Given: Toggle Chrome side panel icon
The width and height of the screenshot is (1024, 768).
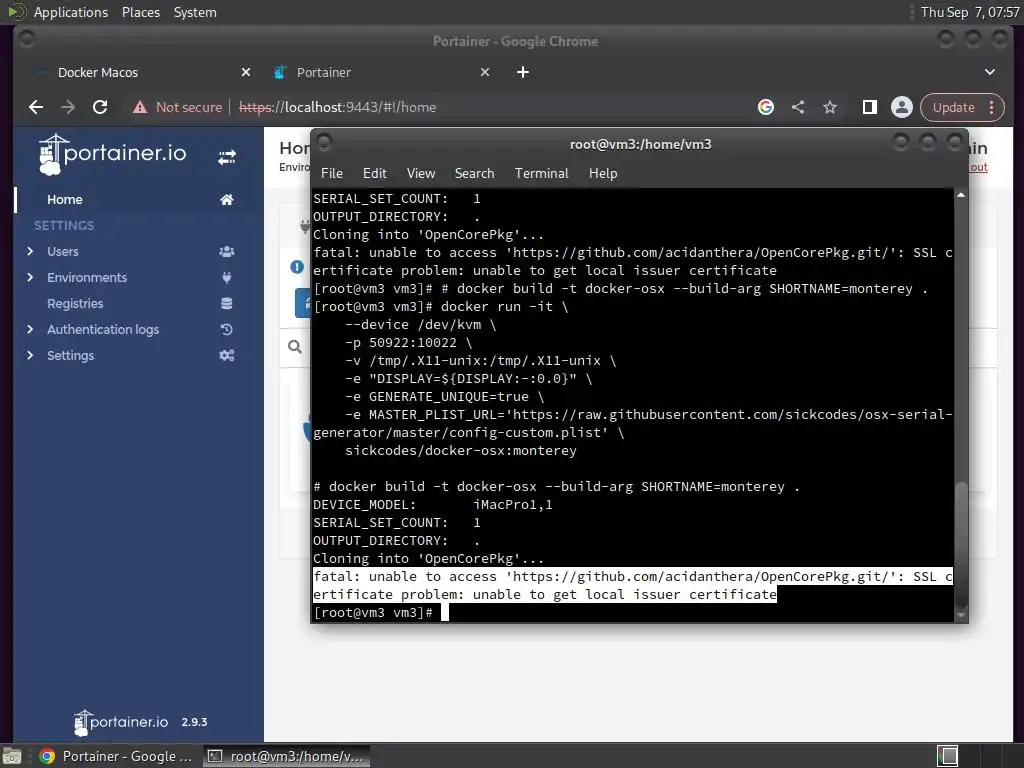Looking at the screenshot, I should (870, 107).
